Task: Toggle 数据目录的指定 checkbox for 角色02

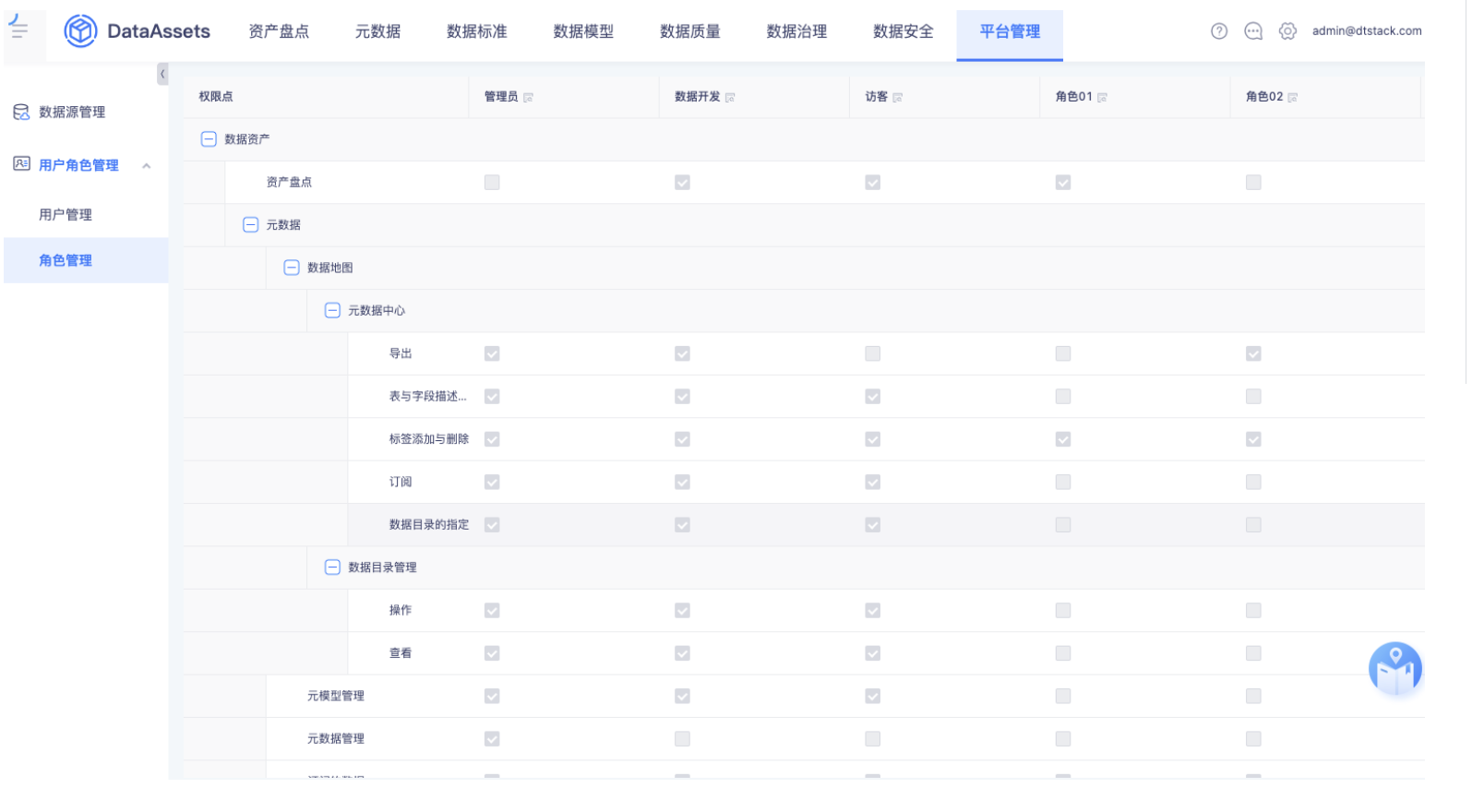Action: pos(1253,525)
